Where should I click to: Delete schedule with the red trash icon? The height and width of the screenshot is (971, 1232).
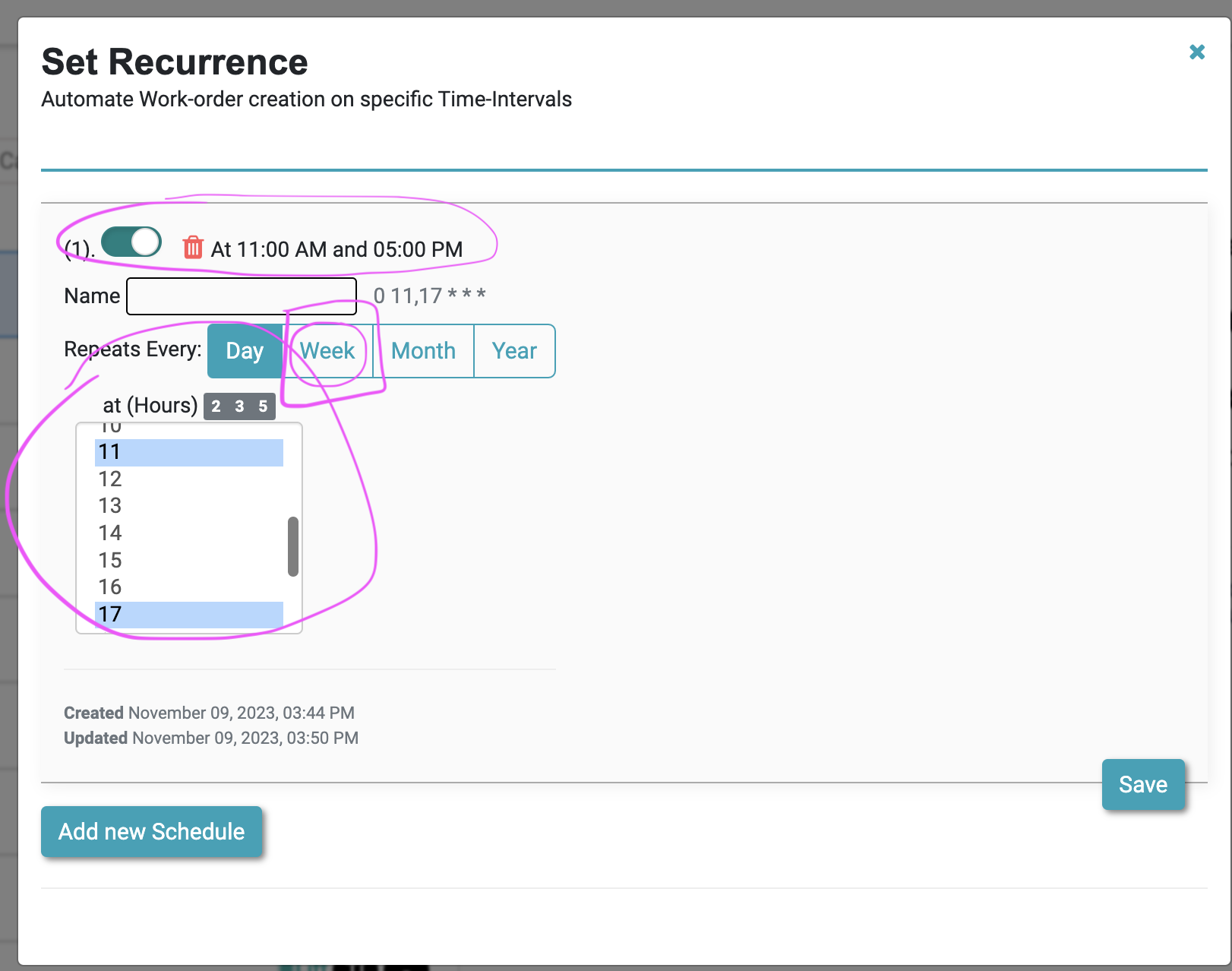point(193,248)
